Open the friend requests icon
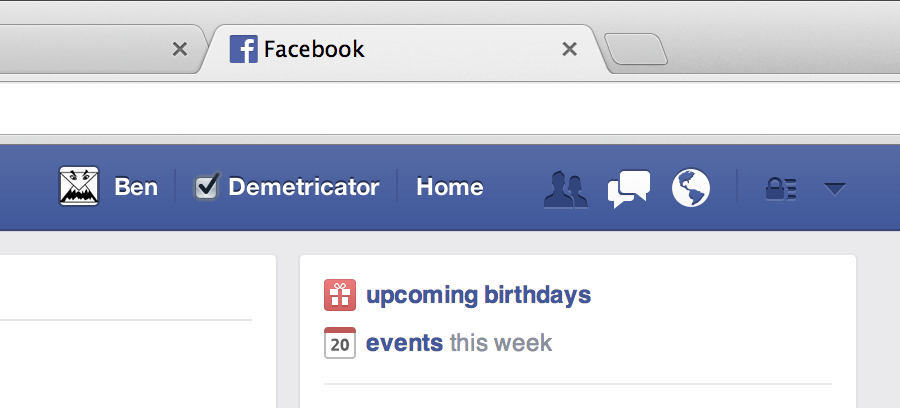900x408 pixels. (566, 189)
